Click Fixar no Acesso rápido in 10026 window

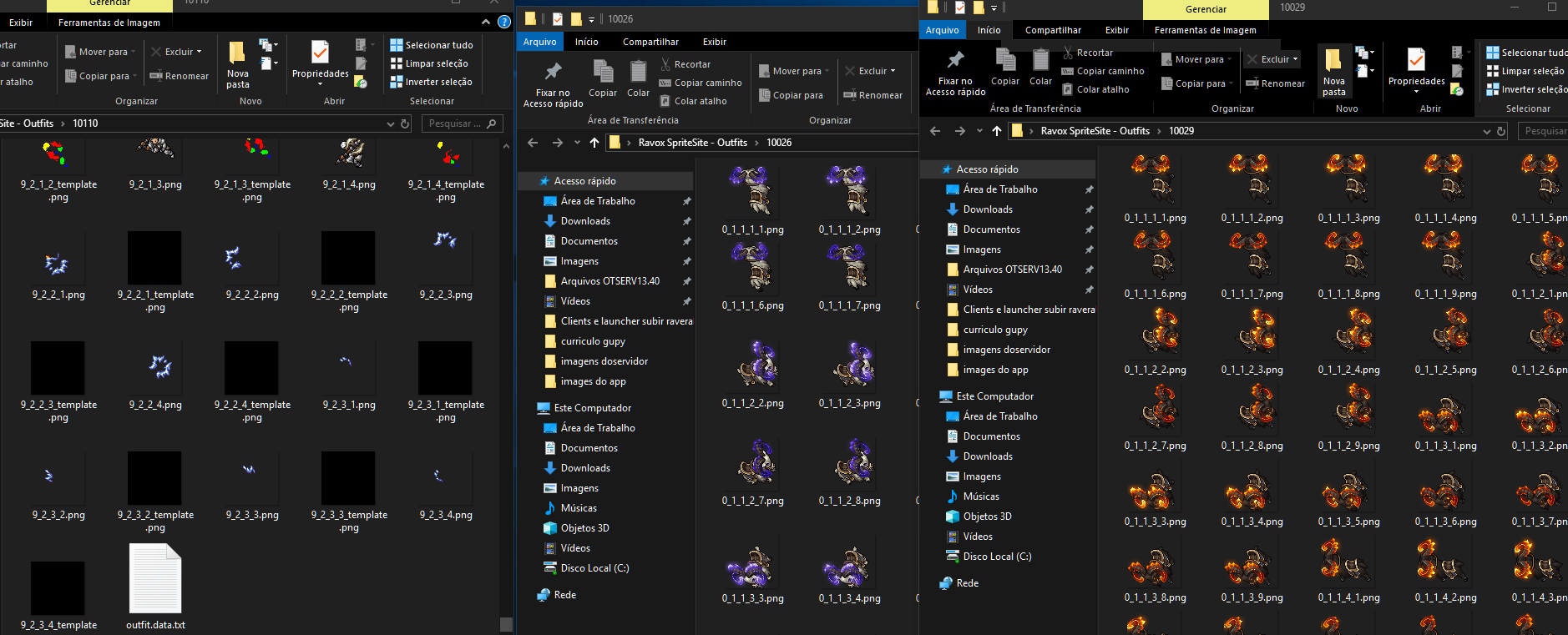553,84
